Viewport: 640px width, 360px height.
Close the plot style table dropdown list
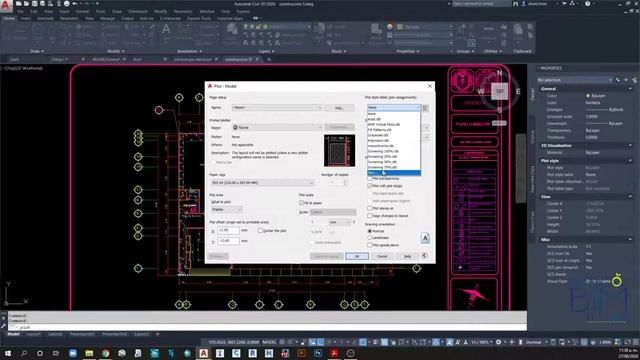click(x=418, y=108)
